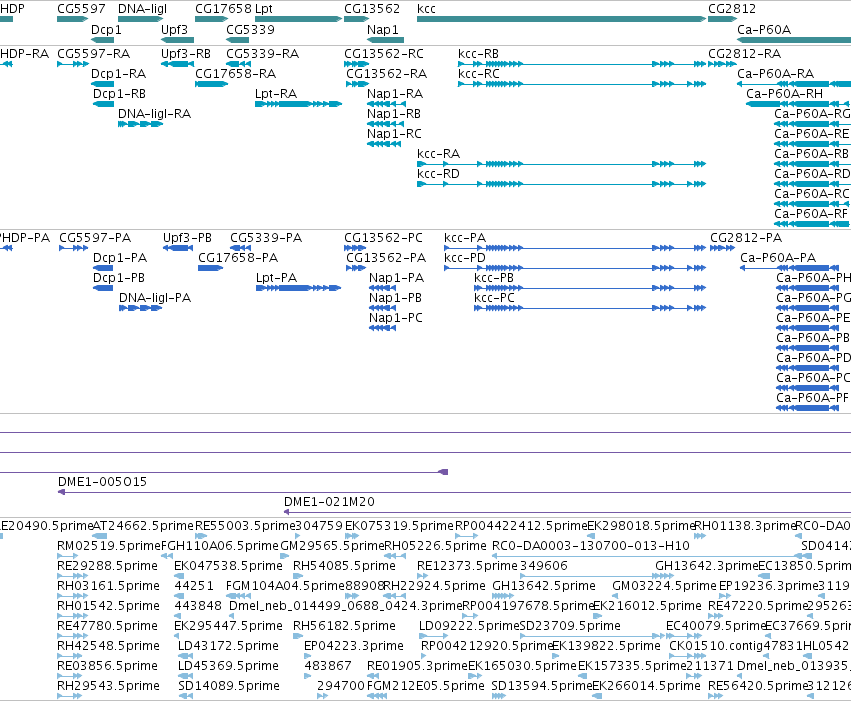
Task: Select transcript CG13562-RA
Action: (386, 74)
